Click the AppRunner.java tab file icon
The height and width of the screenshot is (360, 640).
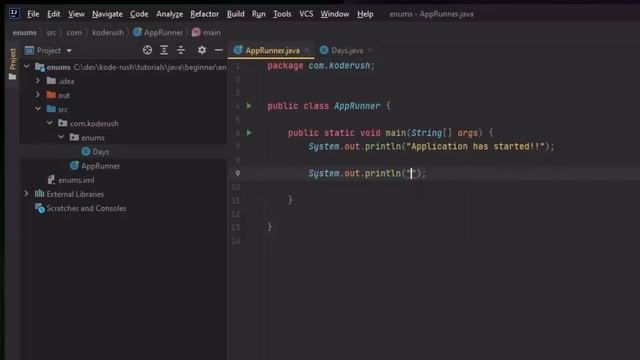(x=238, y=50)
